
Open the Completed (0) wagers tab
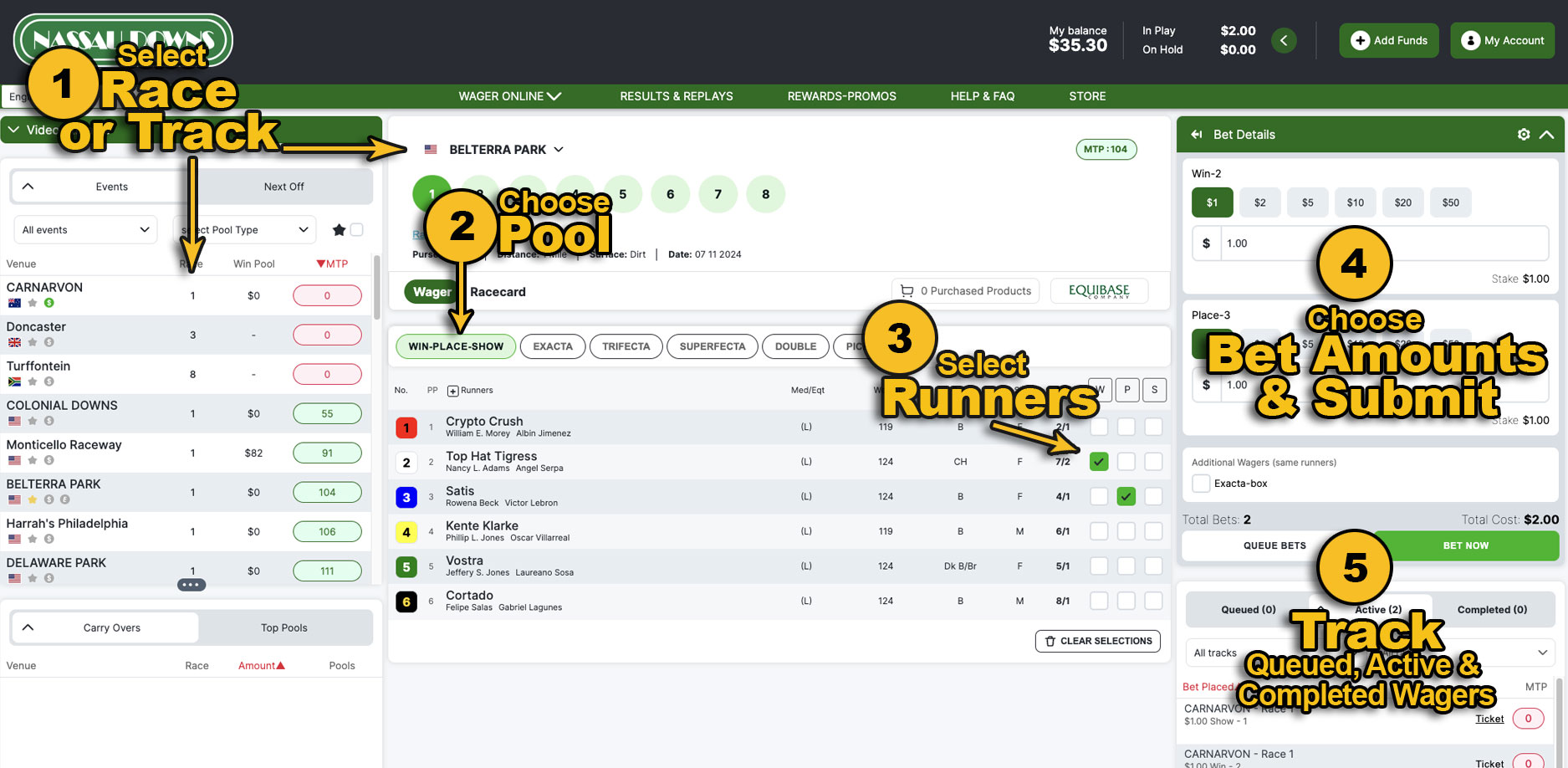(x=1492, y=610)
